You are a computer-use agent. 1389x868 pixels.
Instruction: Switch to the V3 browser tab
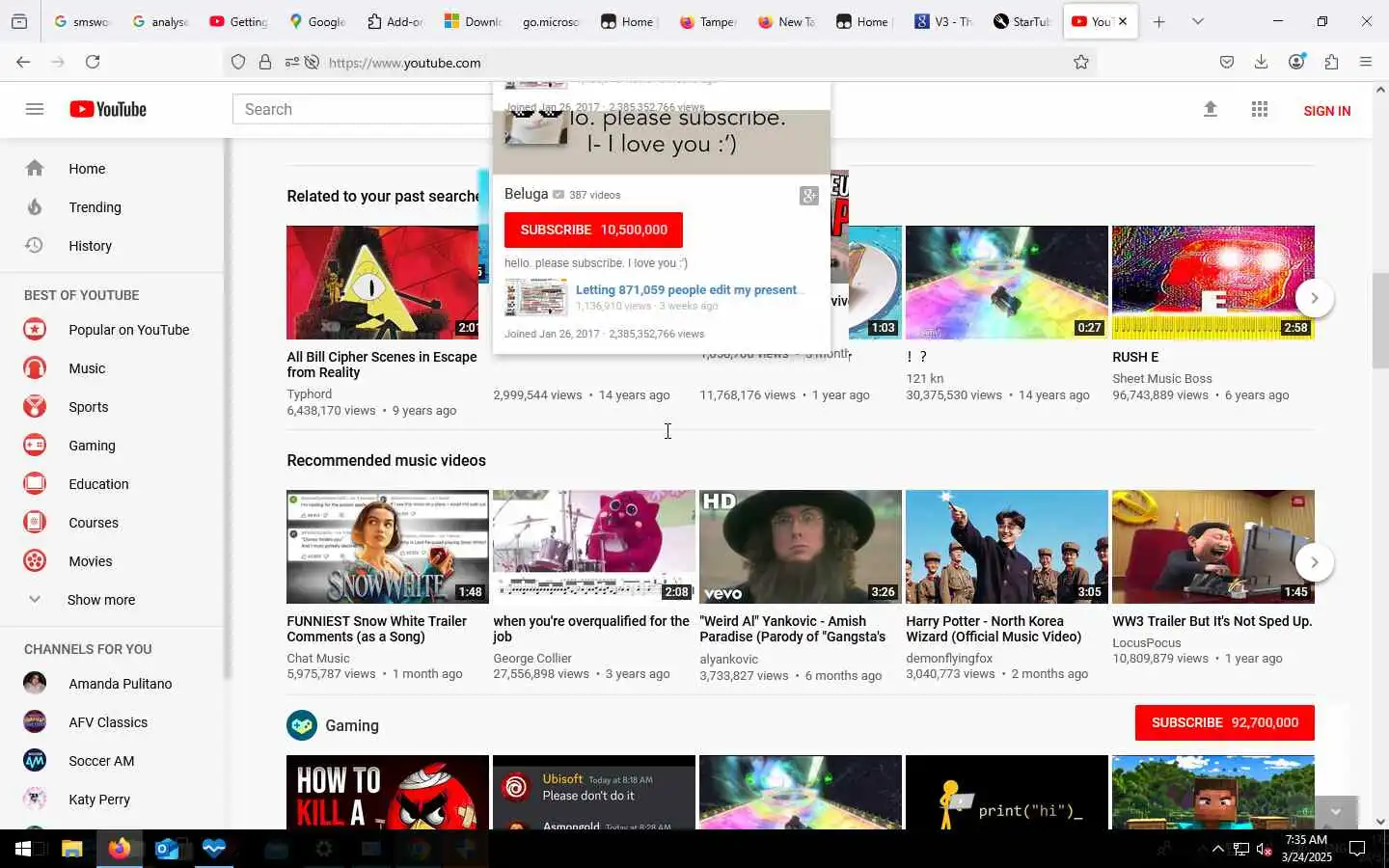coord(943,21)
